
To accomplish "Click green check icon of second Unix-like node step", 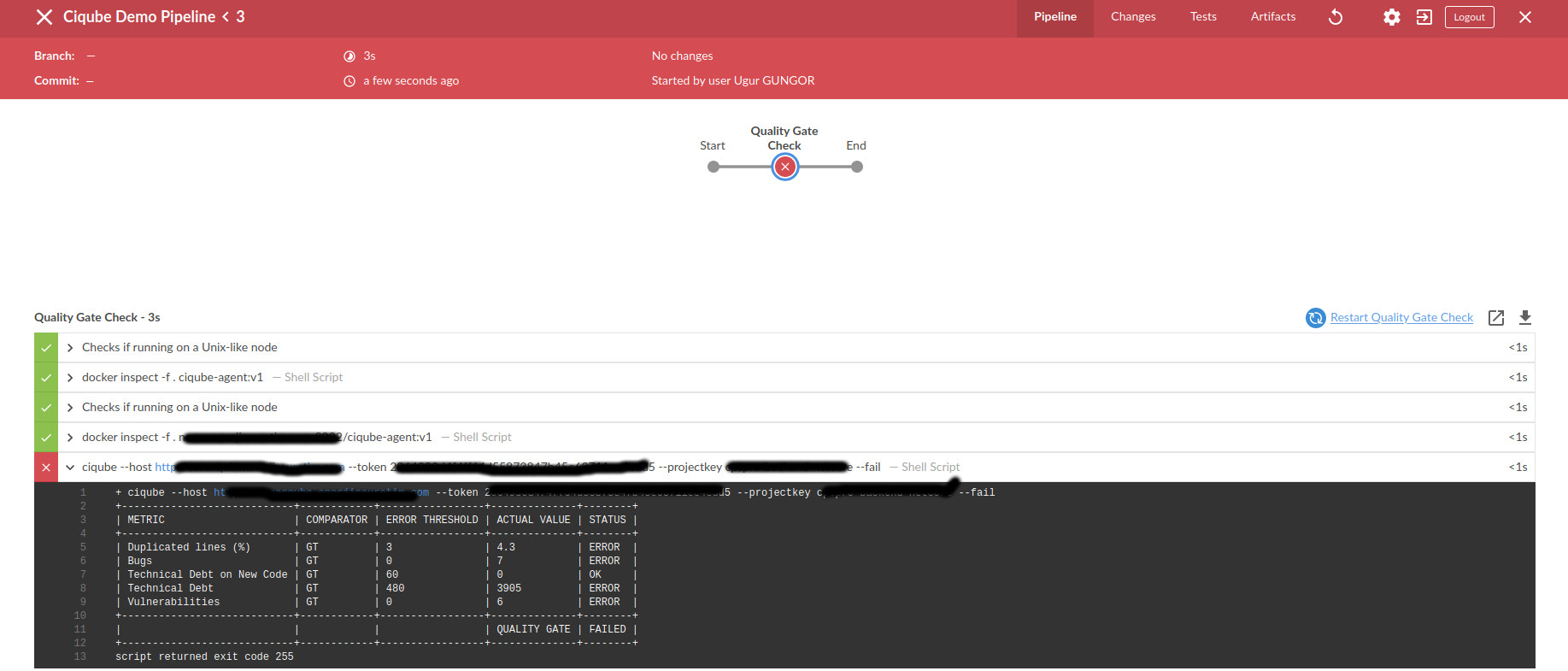I will pos(46,408).
